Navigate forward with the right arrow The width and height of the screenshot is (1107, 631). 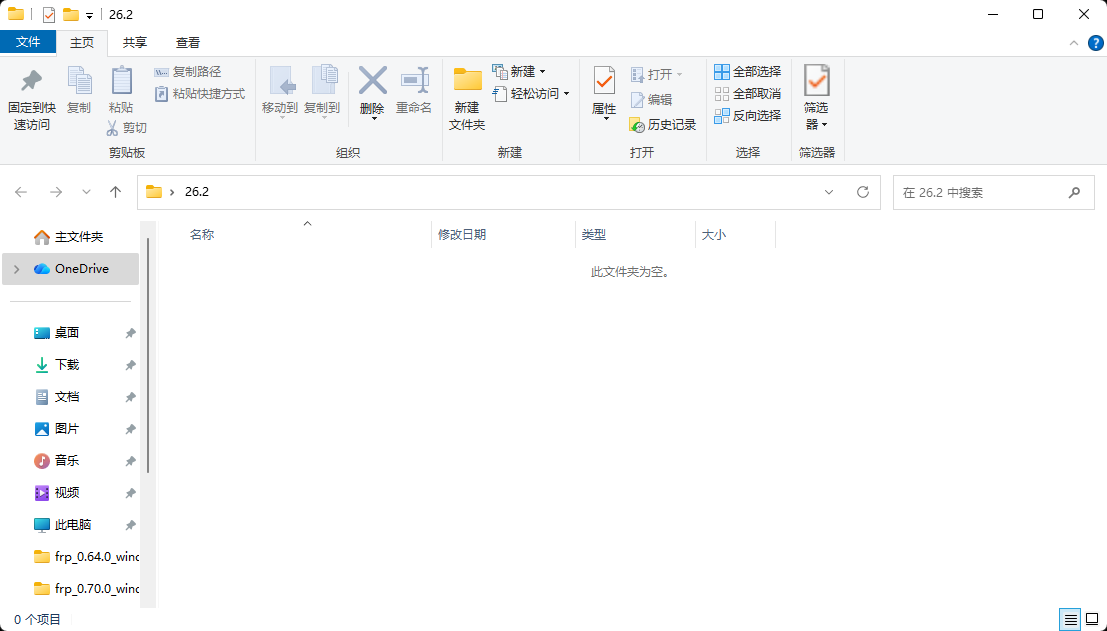tap(56, 192)
